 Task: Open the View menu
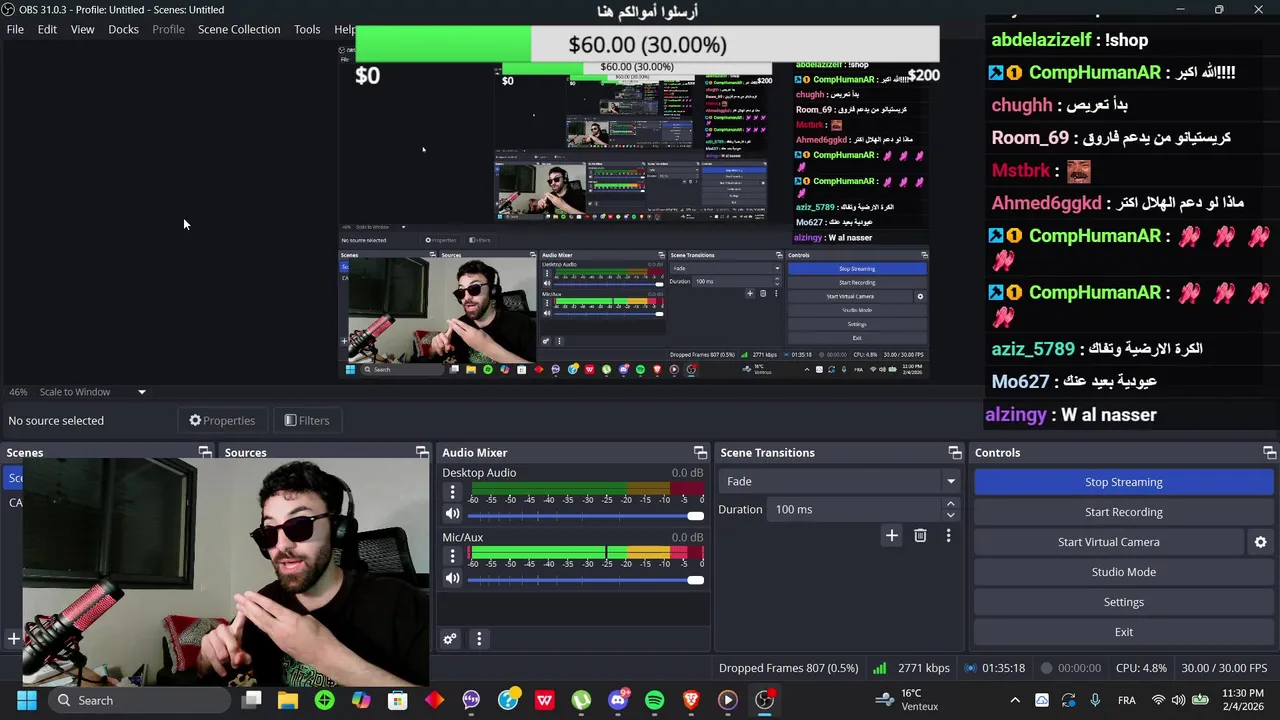tap(82, 29)
